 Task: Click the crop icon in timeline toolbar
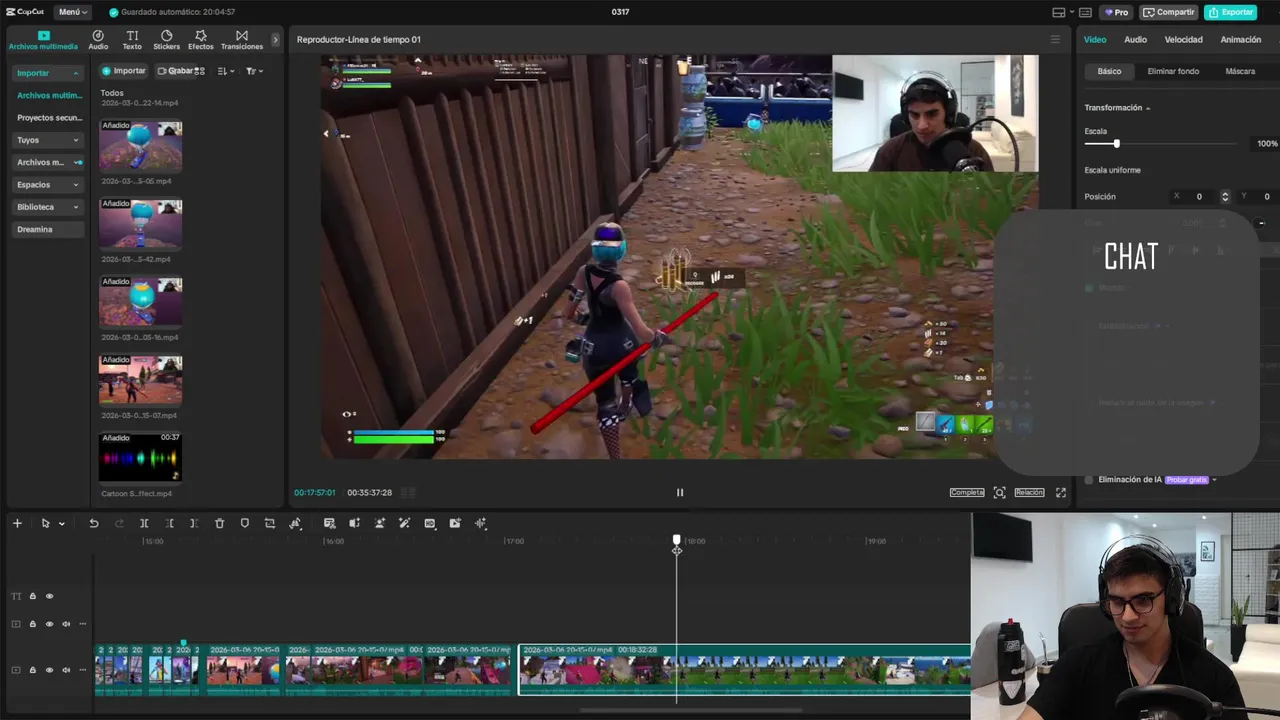pos(269,523)
